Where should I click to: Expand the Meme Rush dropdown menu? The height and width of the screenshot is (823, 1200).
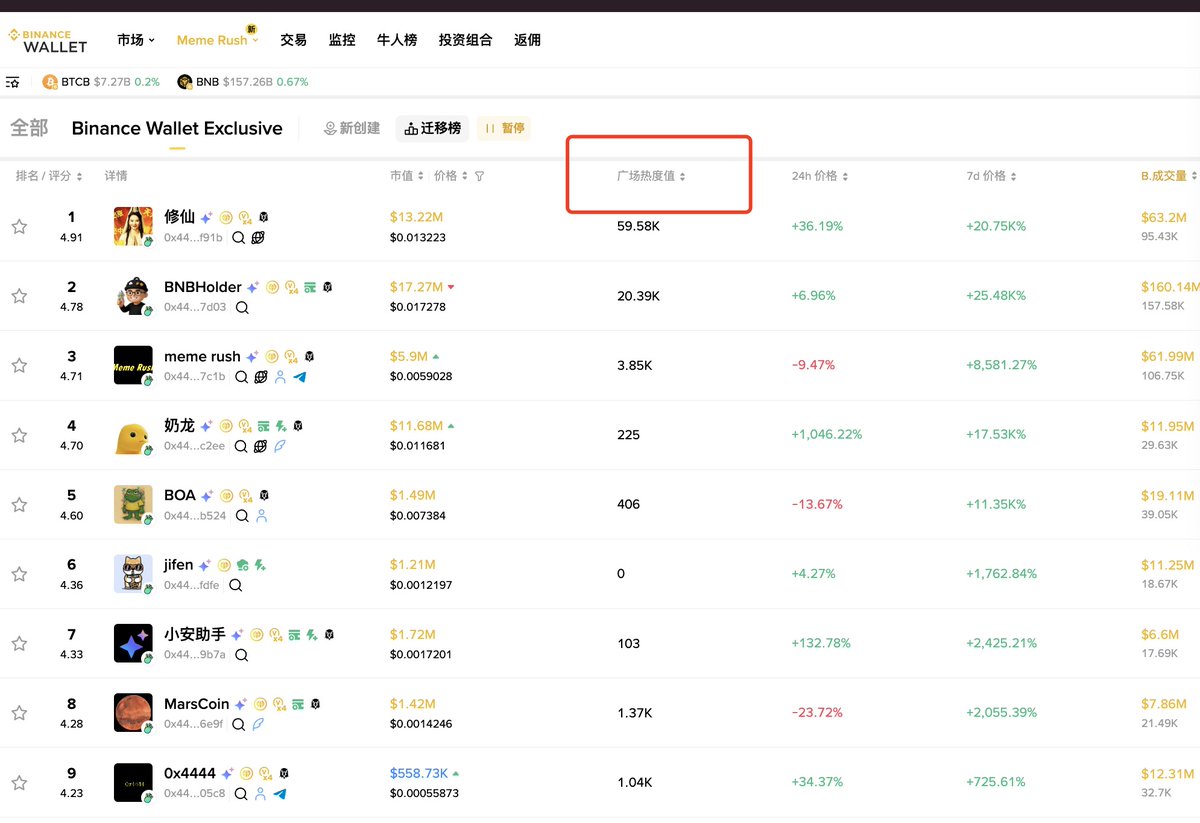(218, 40)
